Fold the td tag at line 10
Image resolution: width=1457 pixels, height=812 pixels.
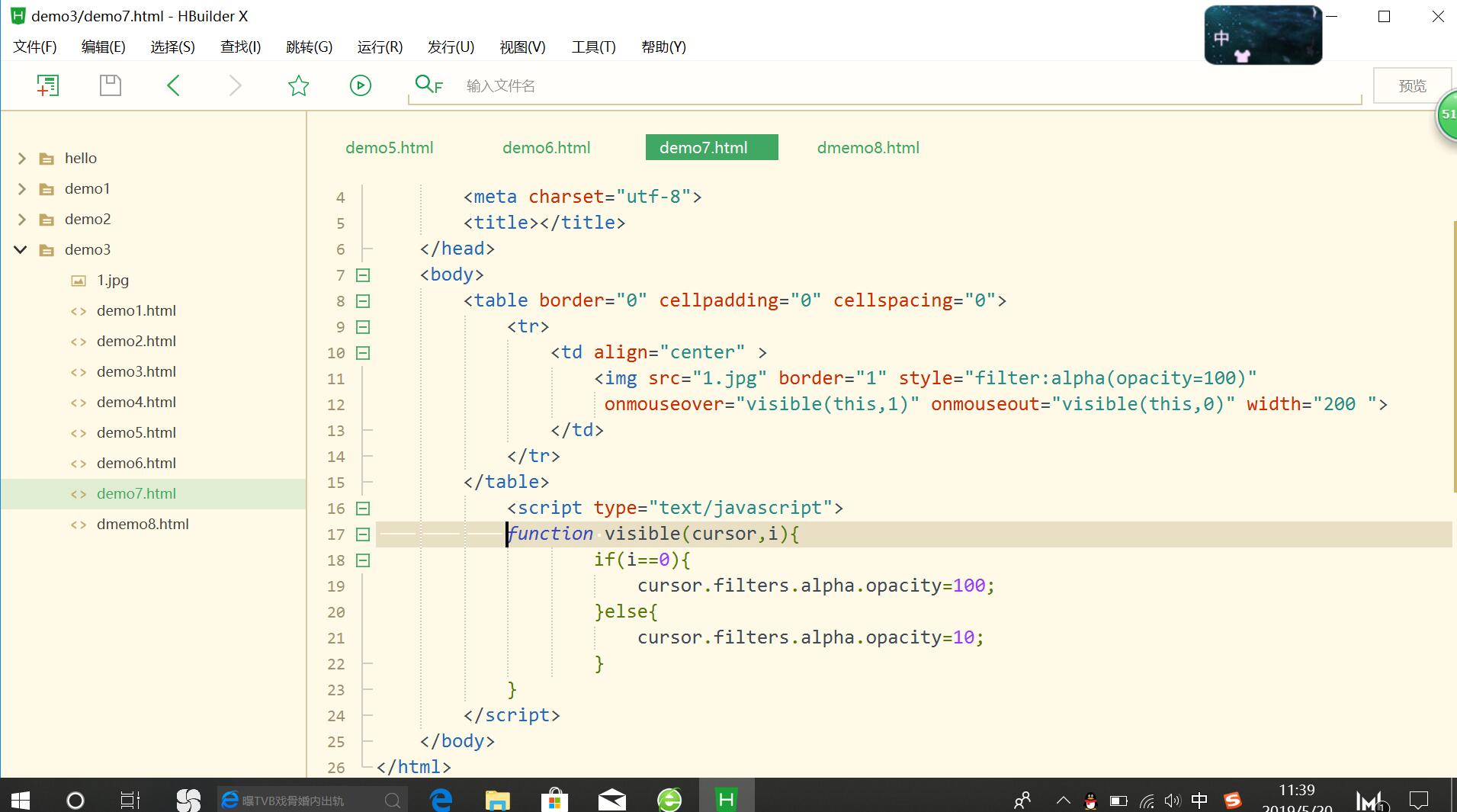pyautogui.click(x=363, y=353)
